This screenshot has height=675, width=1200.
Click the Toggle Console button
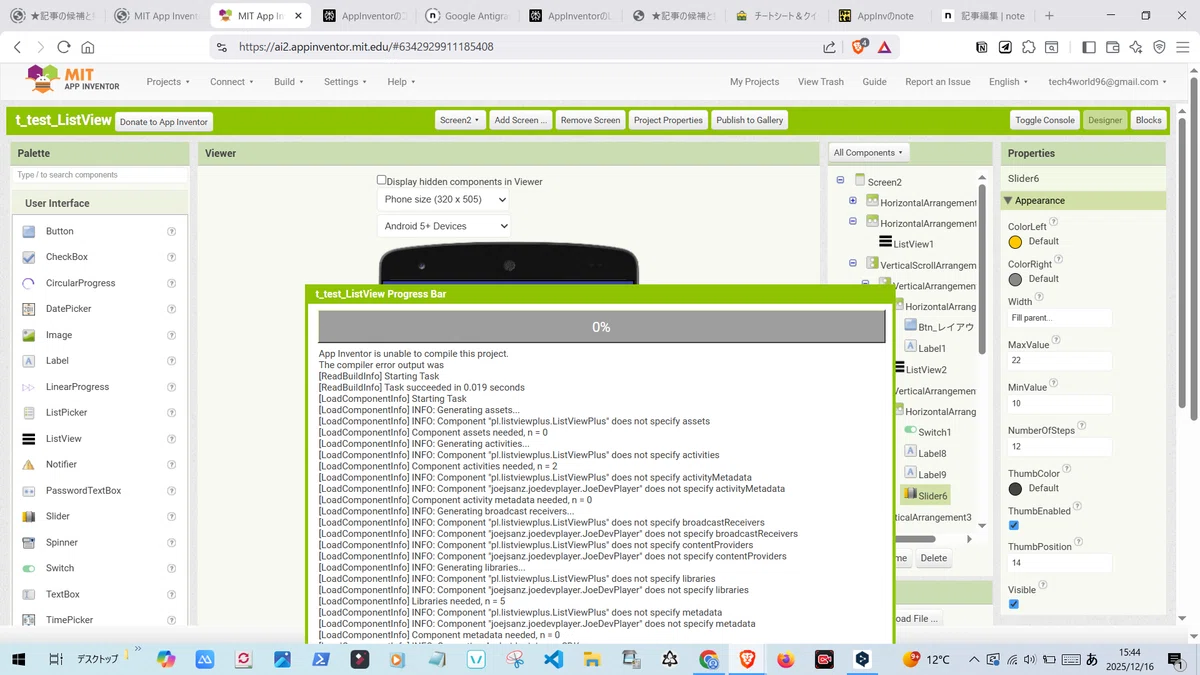[x=1045, y=120]
